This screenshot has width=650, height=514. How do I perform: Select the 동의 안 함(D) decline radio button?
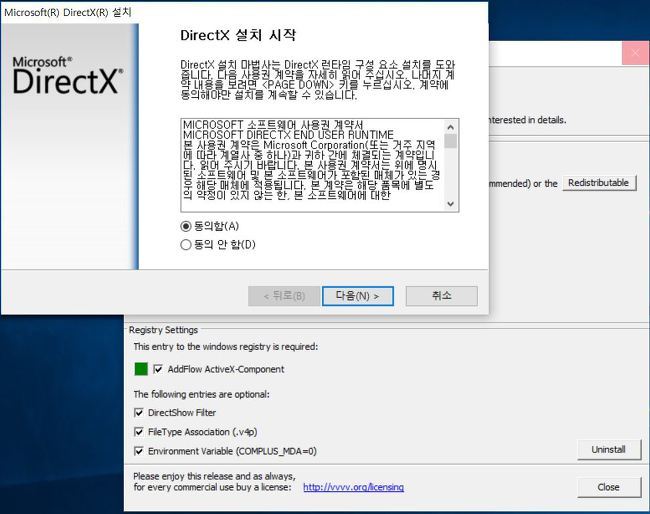(186, 245)
